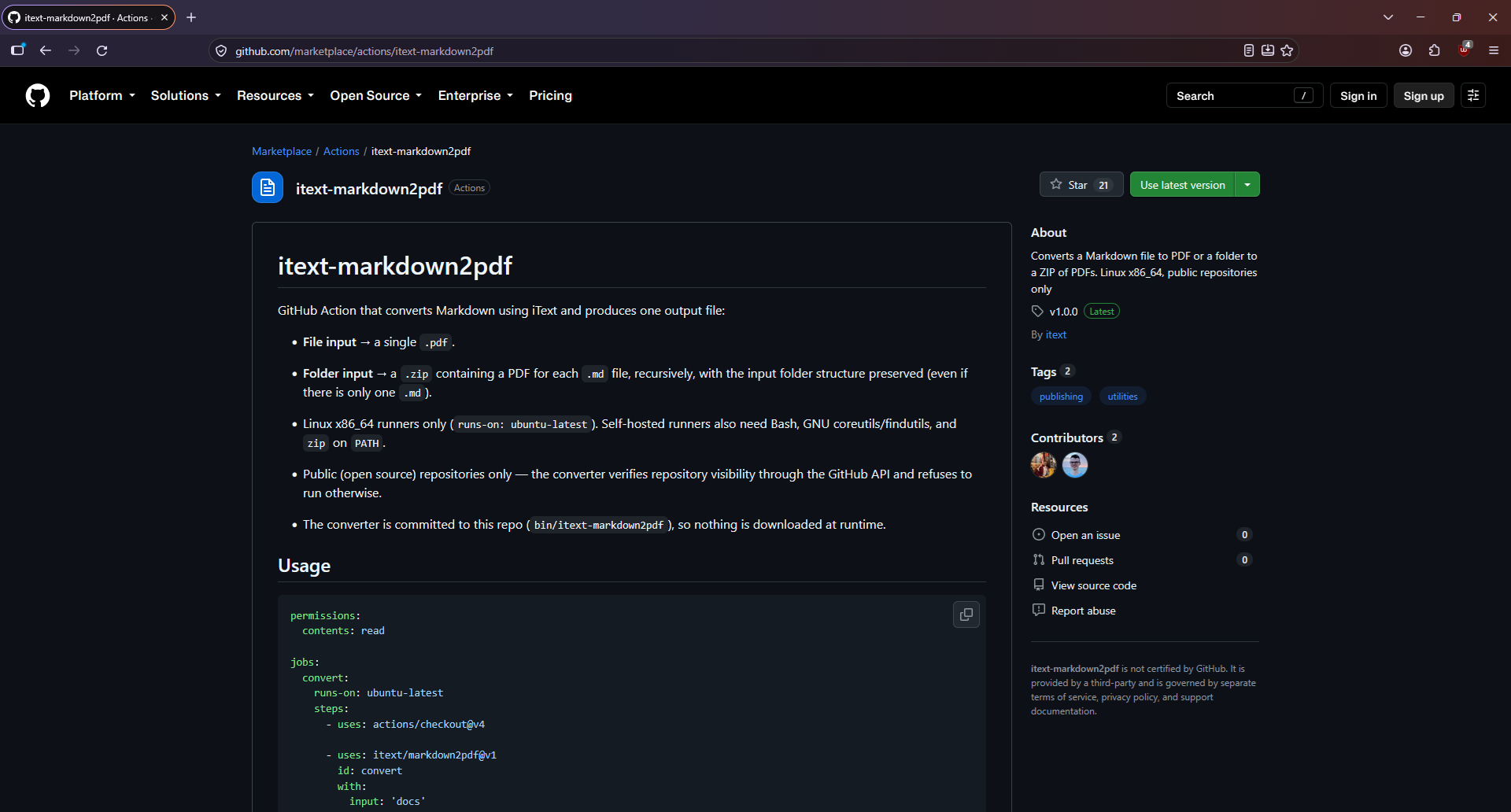Click the Sign up button
Viewport: 1511px width, 812px height.
(1424, 96)
